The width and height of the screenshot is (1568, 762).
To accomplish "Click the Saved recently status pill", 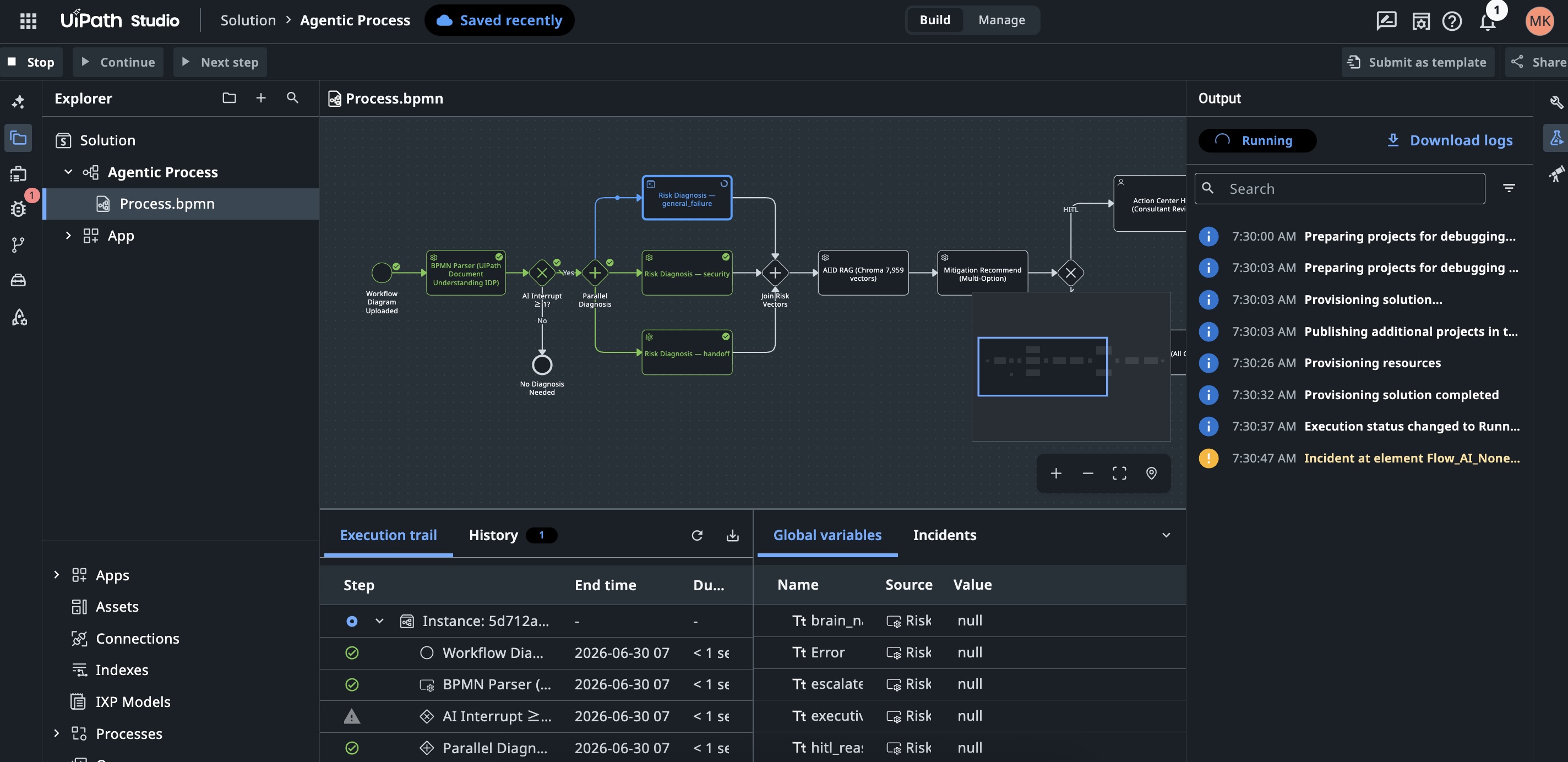I will click(x=499, y=20).
